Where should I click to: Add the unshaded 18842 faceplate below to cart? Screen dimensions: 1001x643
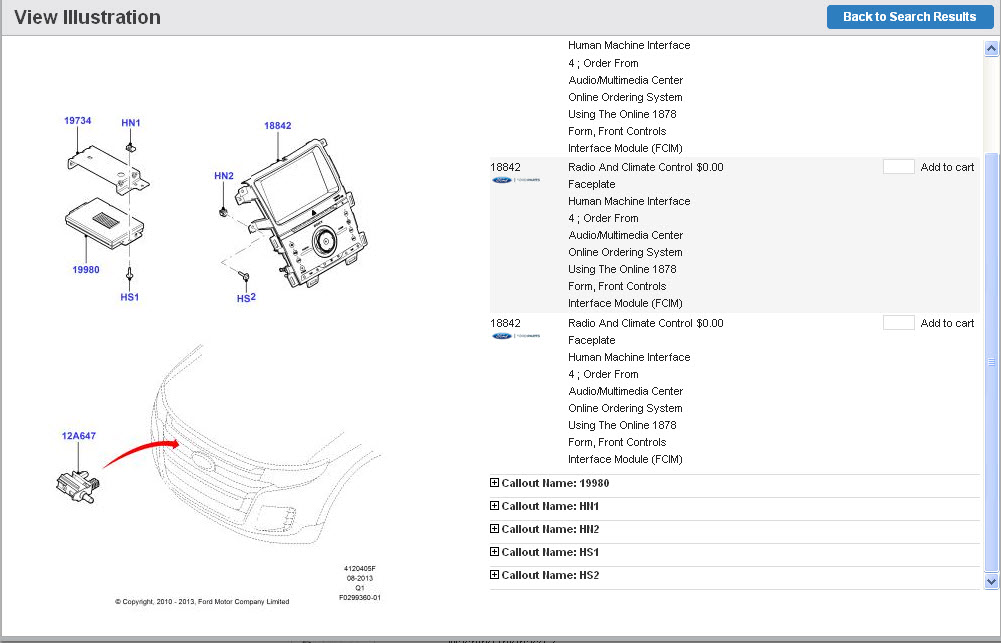click(x=946, y=323)
